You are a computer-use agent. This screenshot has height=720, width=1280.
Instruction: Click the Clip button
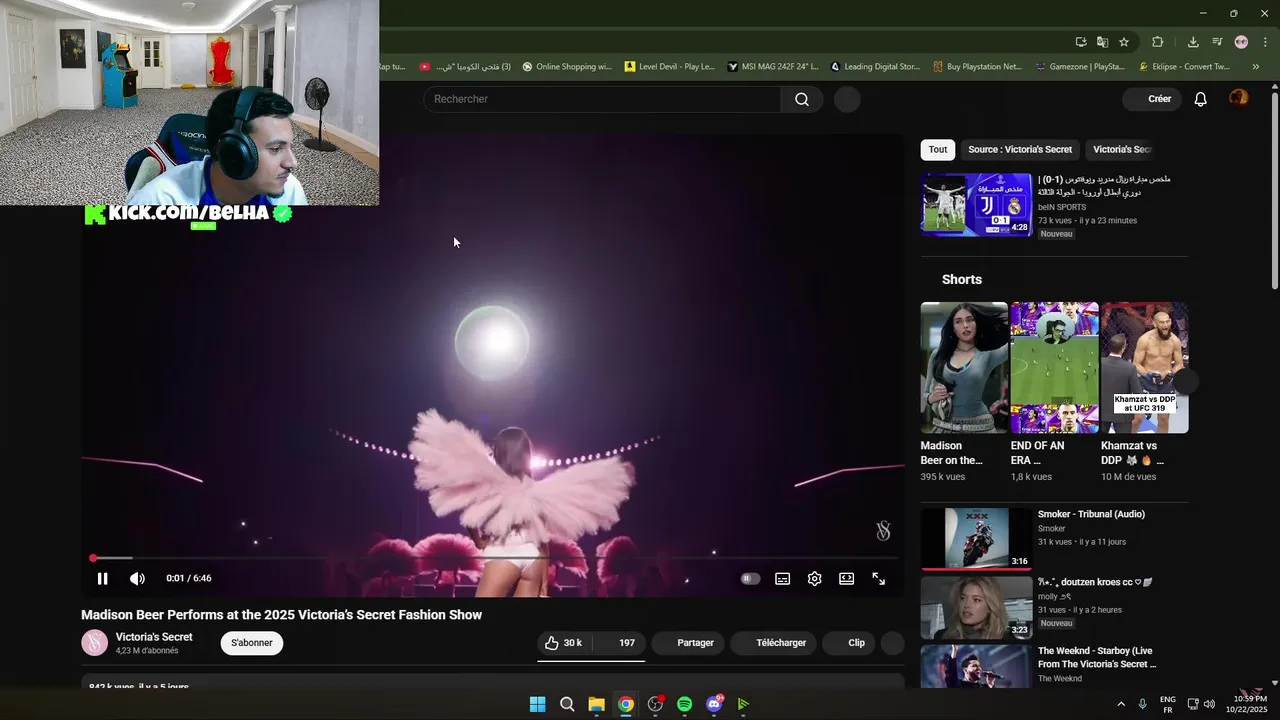(848, 643)
